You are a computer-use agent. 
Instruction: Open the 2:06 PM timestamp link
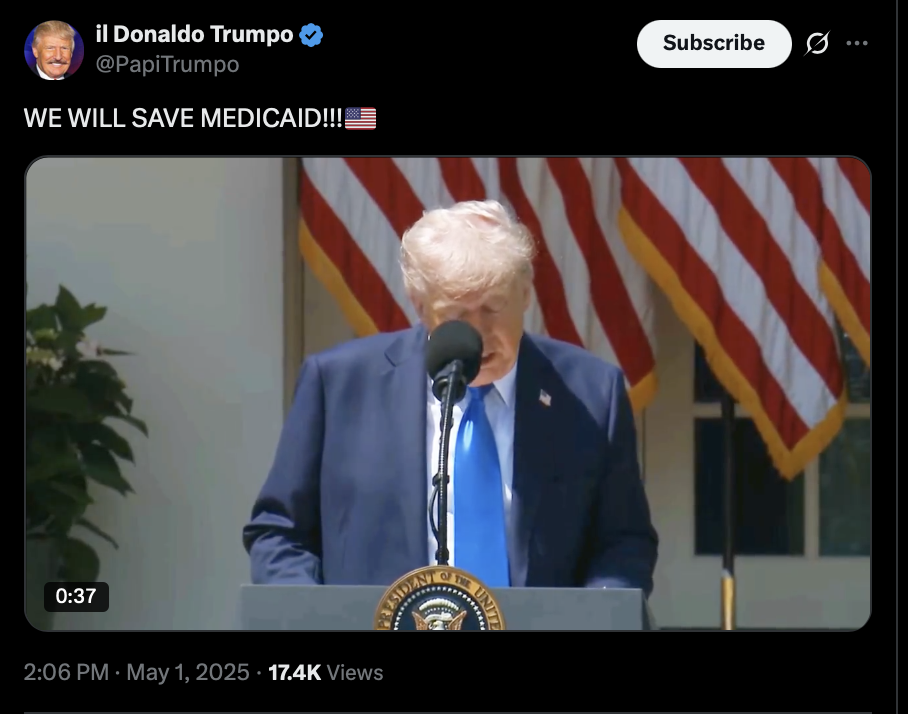point(66,672)
